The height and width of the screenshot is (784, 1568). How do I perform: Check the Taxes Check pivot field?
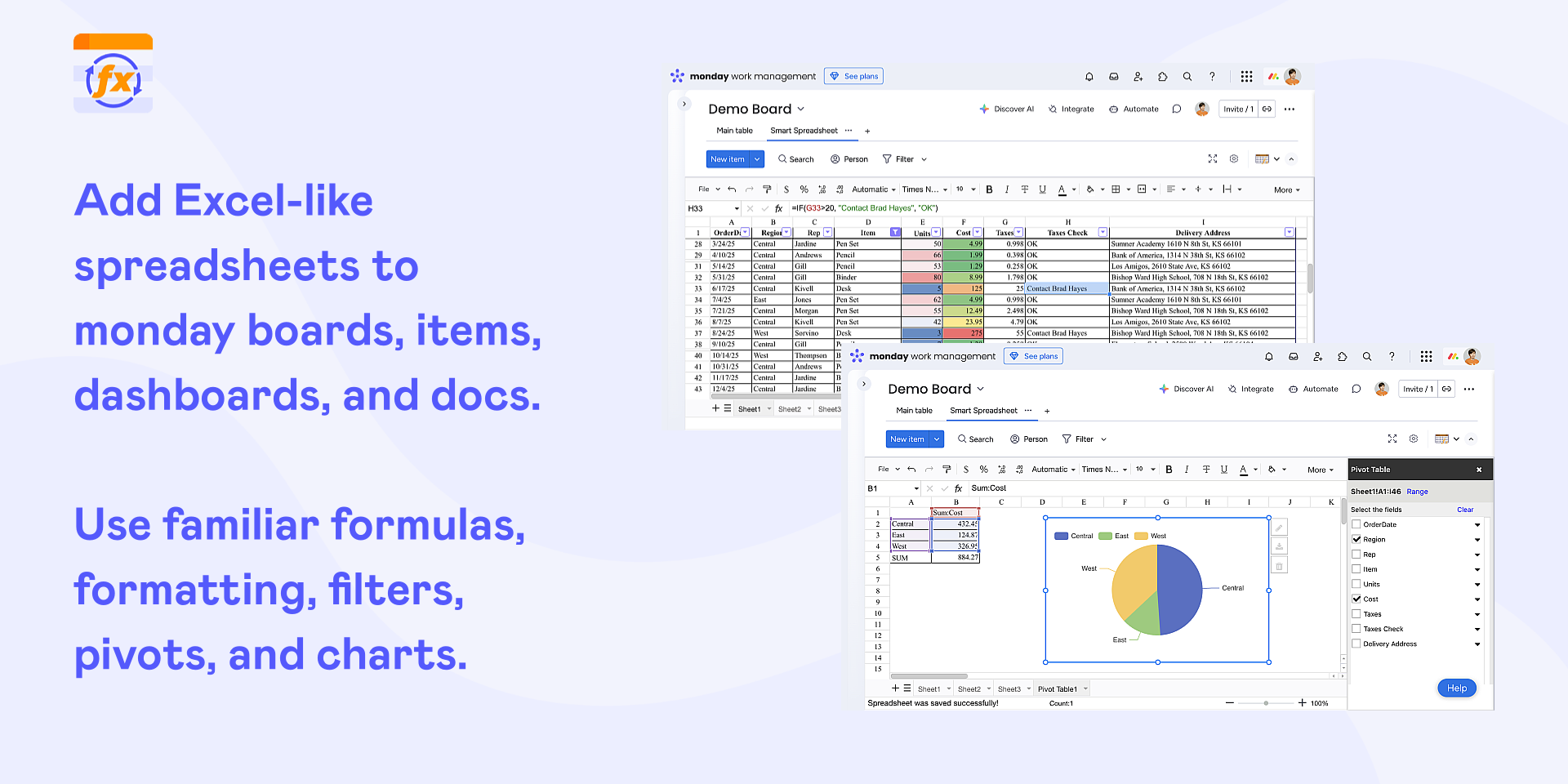1356,629
